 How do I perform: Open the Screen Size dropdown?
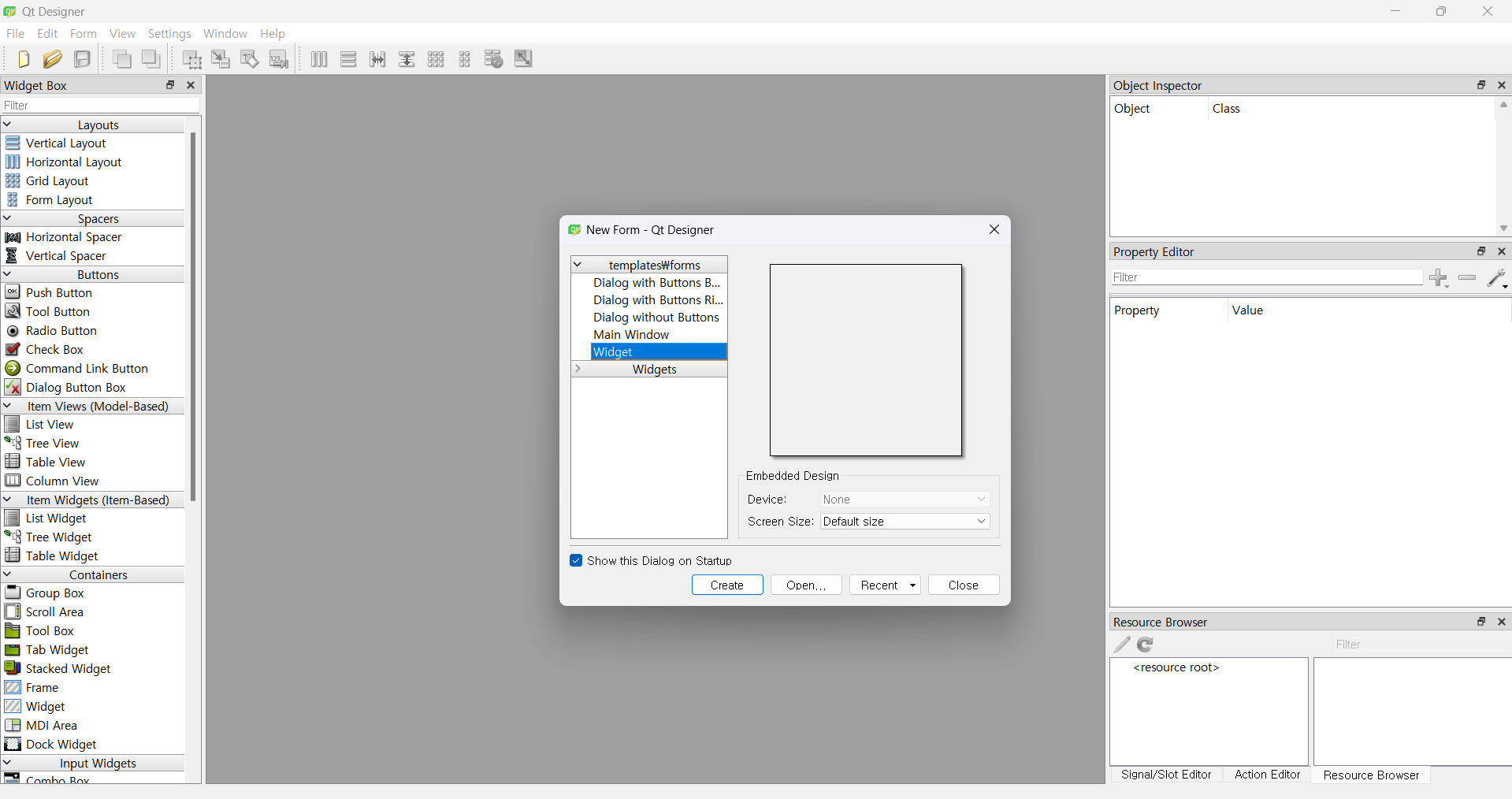click(905, 522)
